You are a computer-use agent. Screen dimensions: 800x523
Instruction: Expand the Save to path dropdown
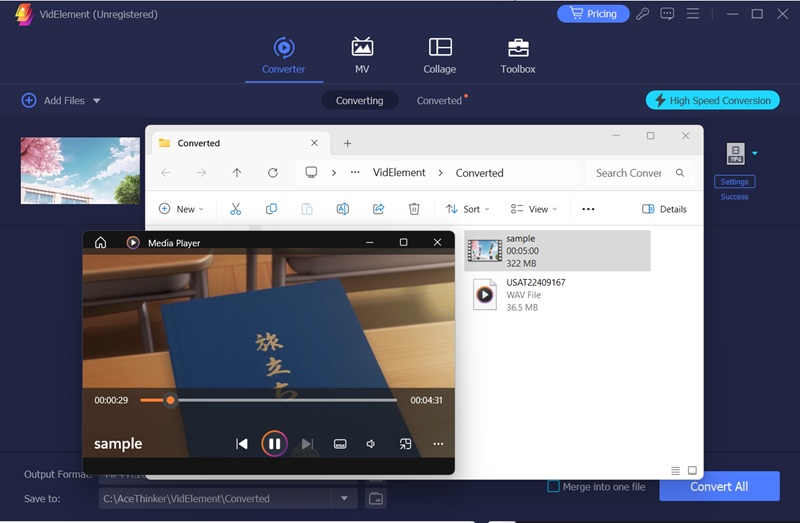pos(344,498)
